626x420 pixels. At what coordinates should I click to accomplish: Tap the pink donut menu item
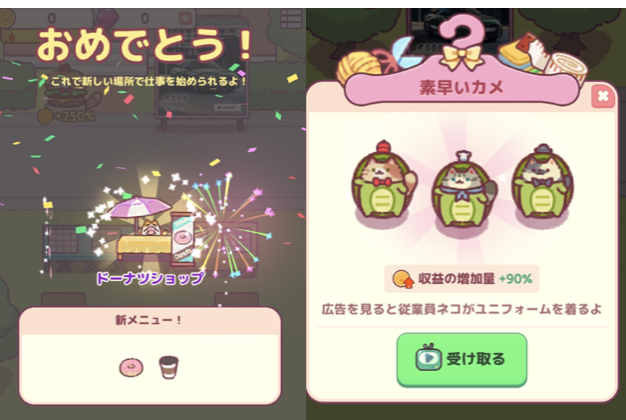point(131,367)
